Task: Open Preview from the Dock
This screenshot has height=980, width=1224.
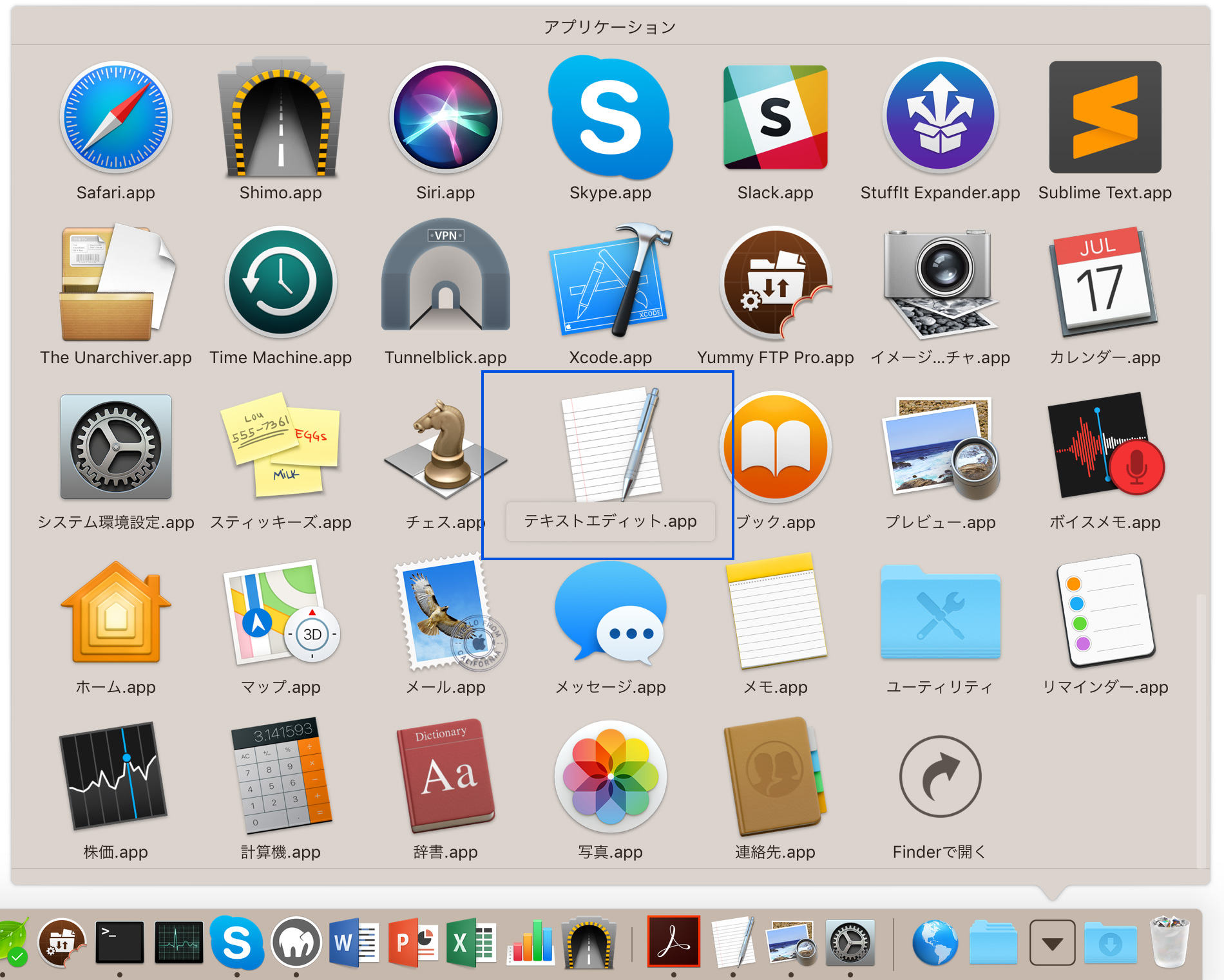Action: coord(791,944)
